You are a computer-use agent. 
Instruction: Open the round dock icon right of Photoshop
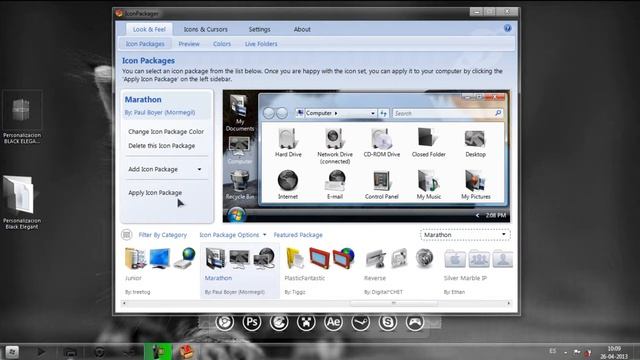click(x=279, y=322)
